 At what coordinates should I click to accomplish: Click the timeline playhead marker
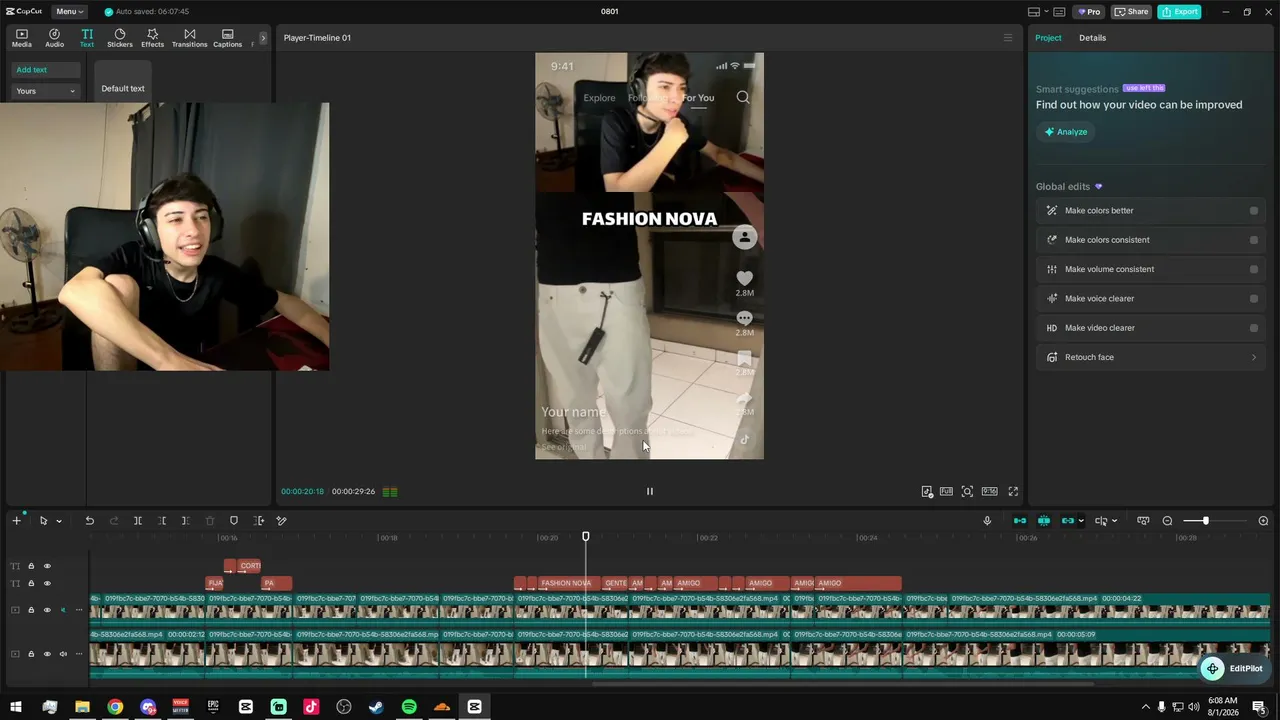pyautogui.click(x=586, y=537)
